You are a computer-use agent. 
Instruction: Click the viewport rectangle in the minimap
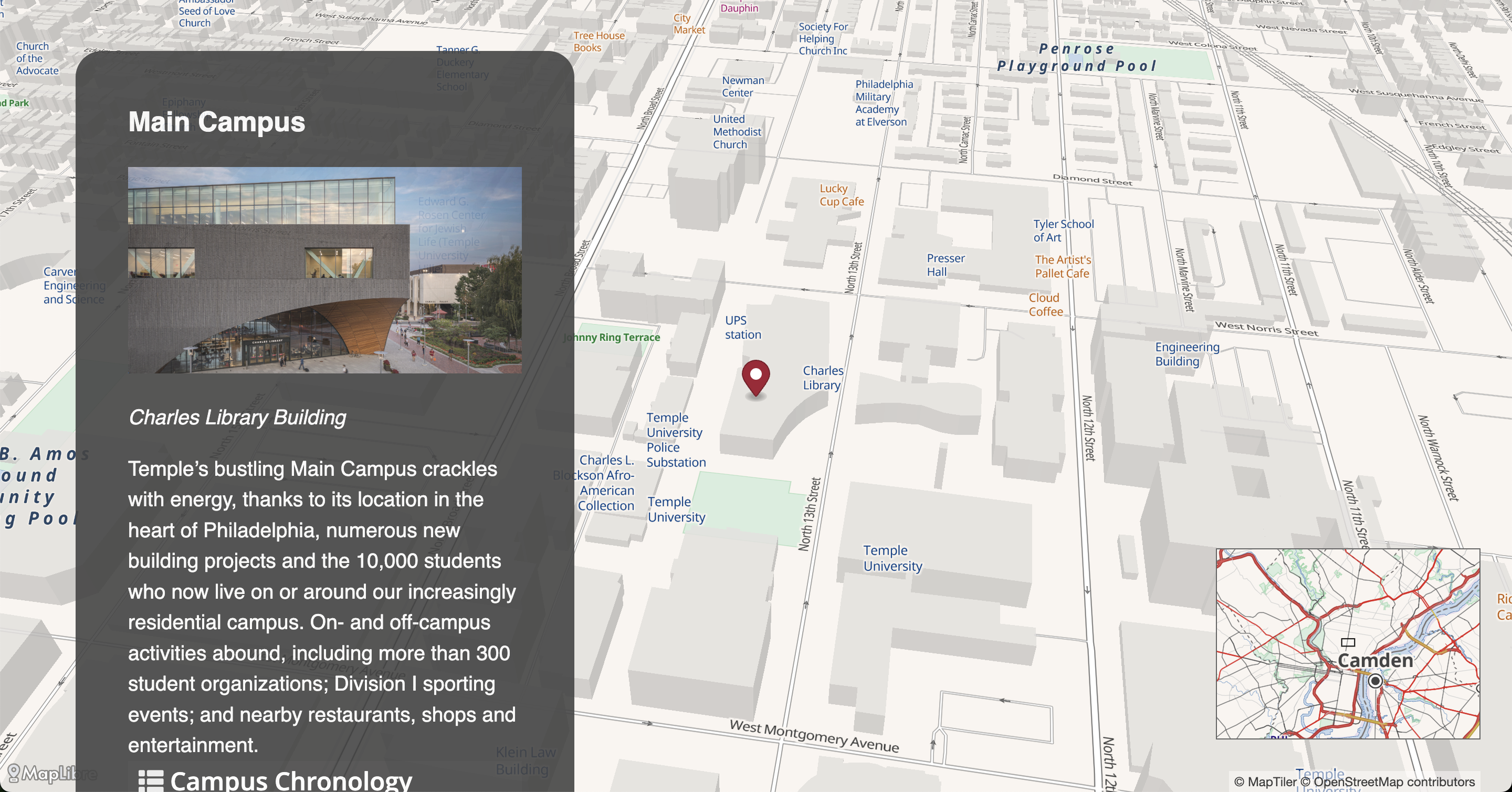(x=1348, y=642)
